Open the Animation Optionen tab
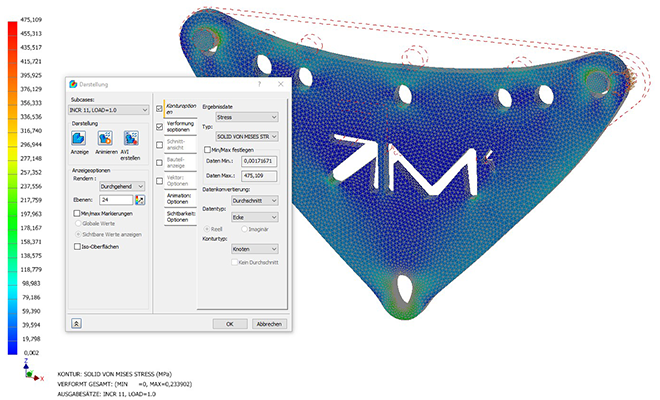Viewport: 660px width, 400px height. tap(178, 197)
